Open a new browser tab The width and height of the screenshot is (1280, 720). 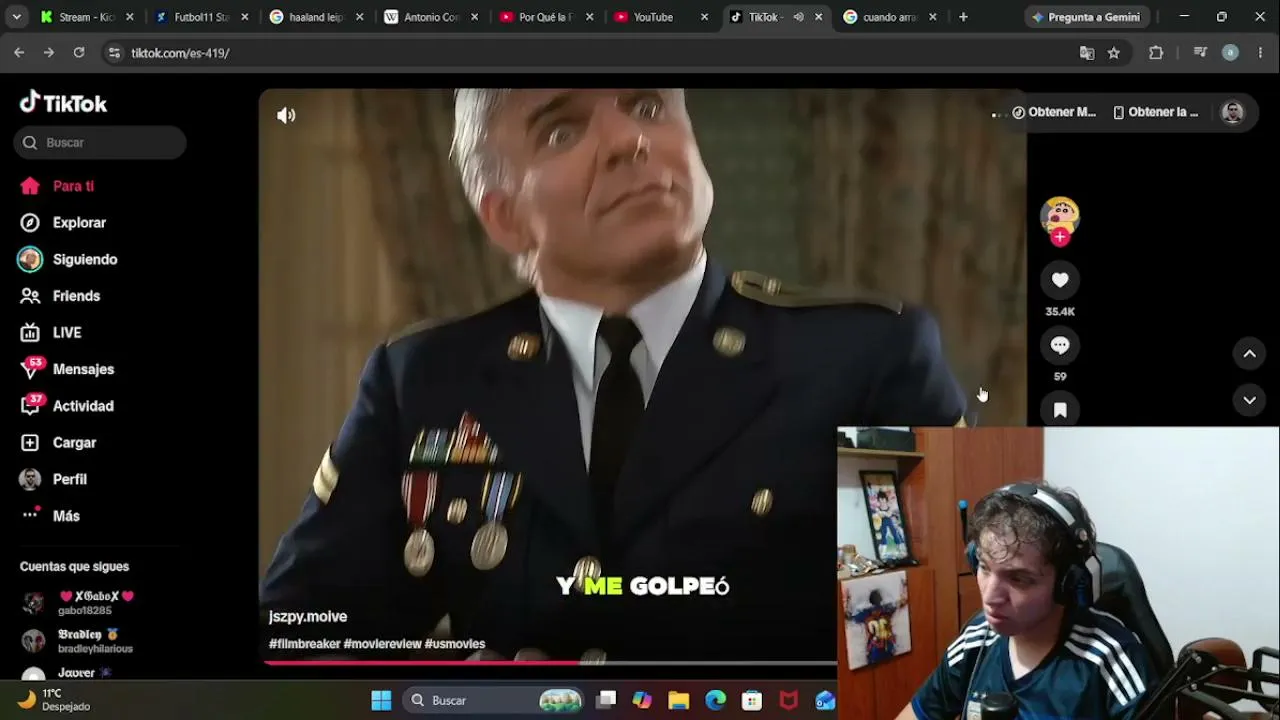(963, 17)
